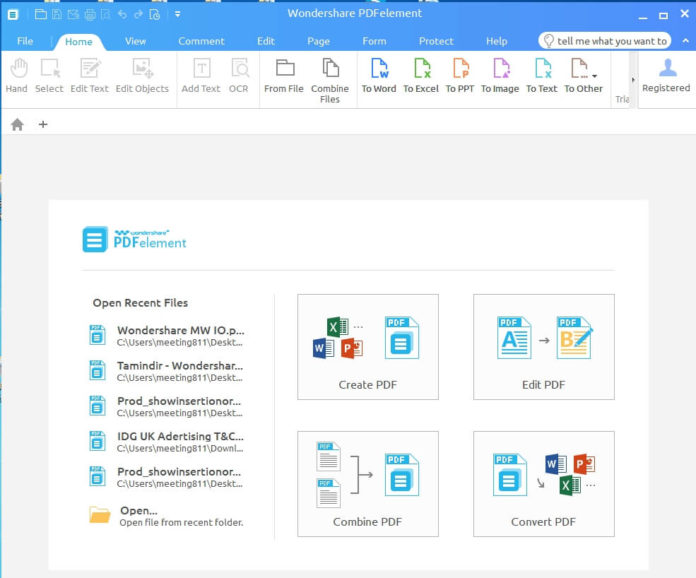The image size is (696, 578).
Task: Click the Combine PDF tile
Action: tap(368, 484)
